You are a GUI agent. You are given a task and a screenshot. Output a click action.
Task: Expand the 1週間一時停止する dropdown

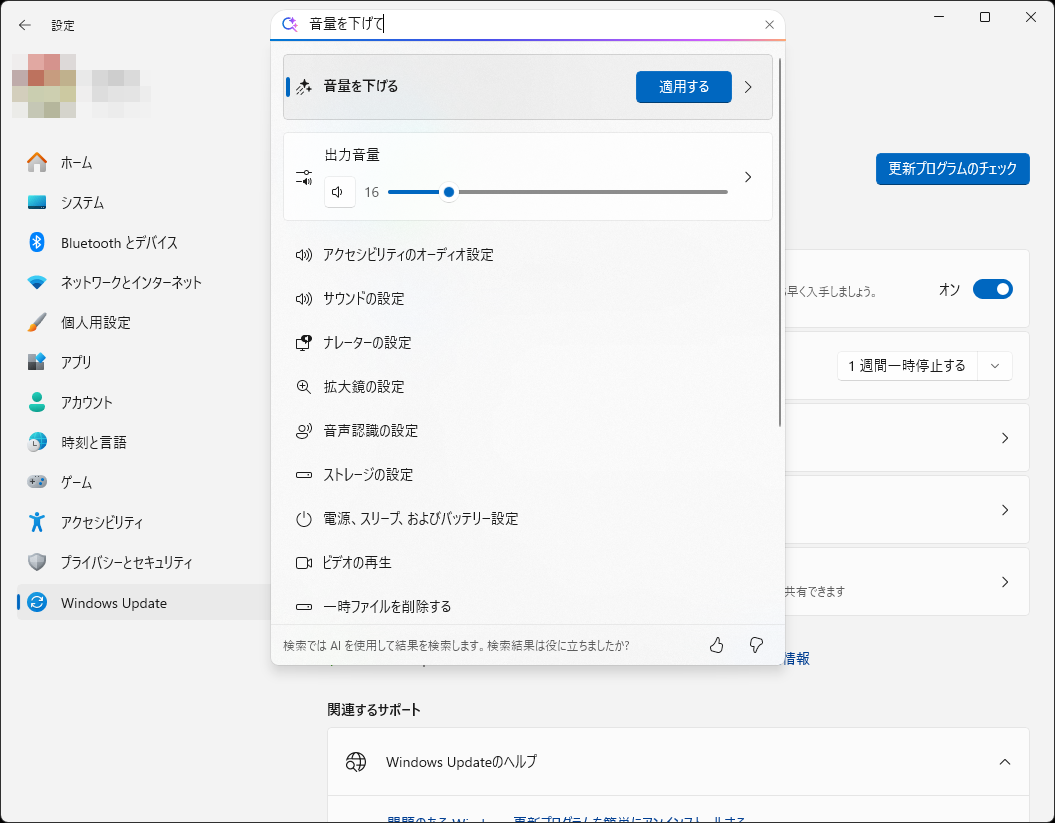click(x=994, y=366)
